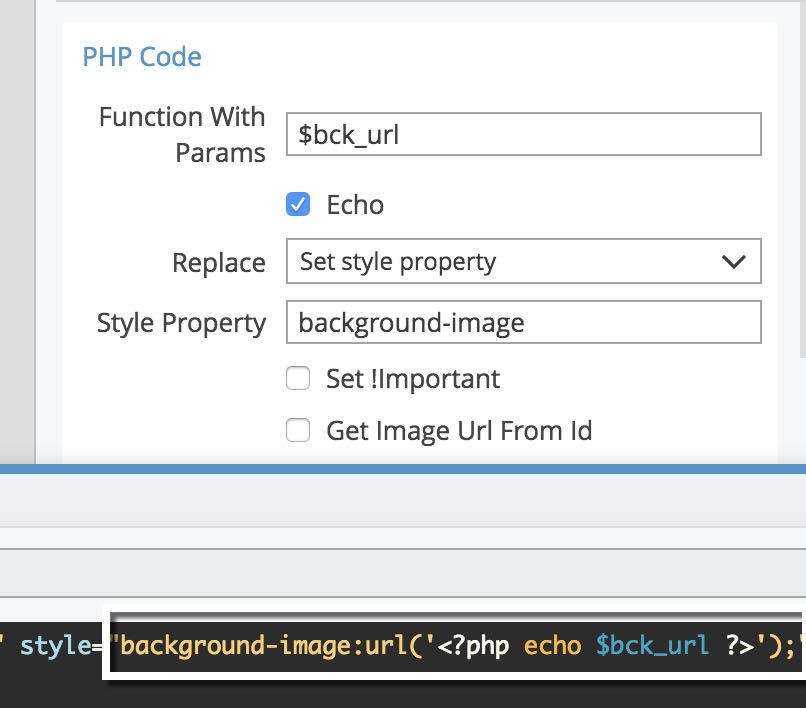This screenshot has width=806, height=708.
Task: Click the background-image:url text in code
Action: 264,646
